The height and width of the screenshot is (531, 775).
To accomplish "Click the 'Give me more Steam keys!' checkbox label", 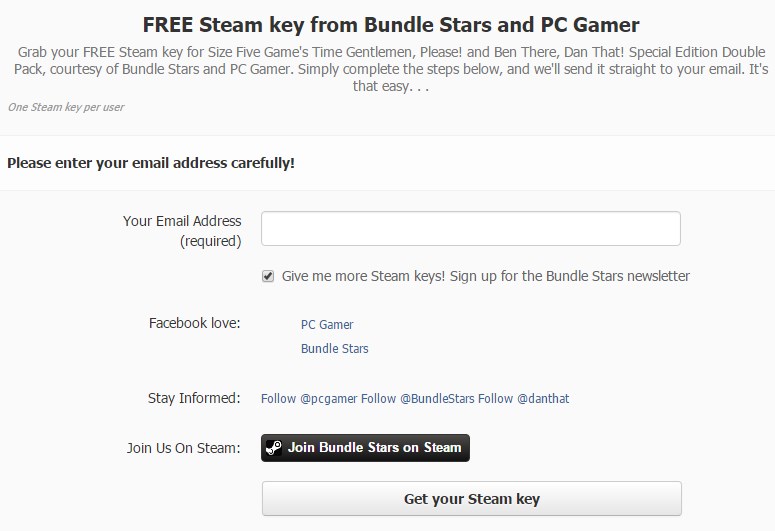I will (x=485, y=276).
